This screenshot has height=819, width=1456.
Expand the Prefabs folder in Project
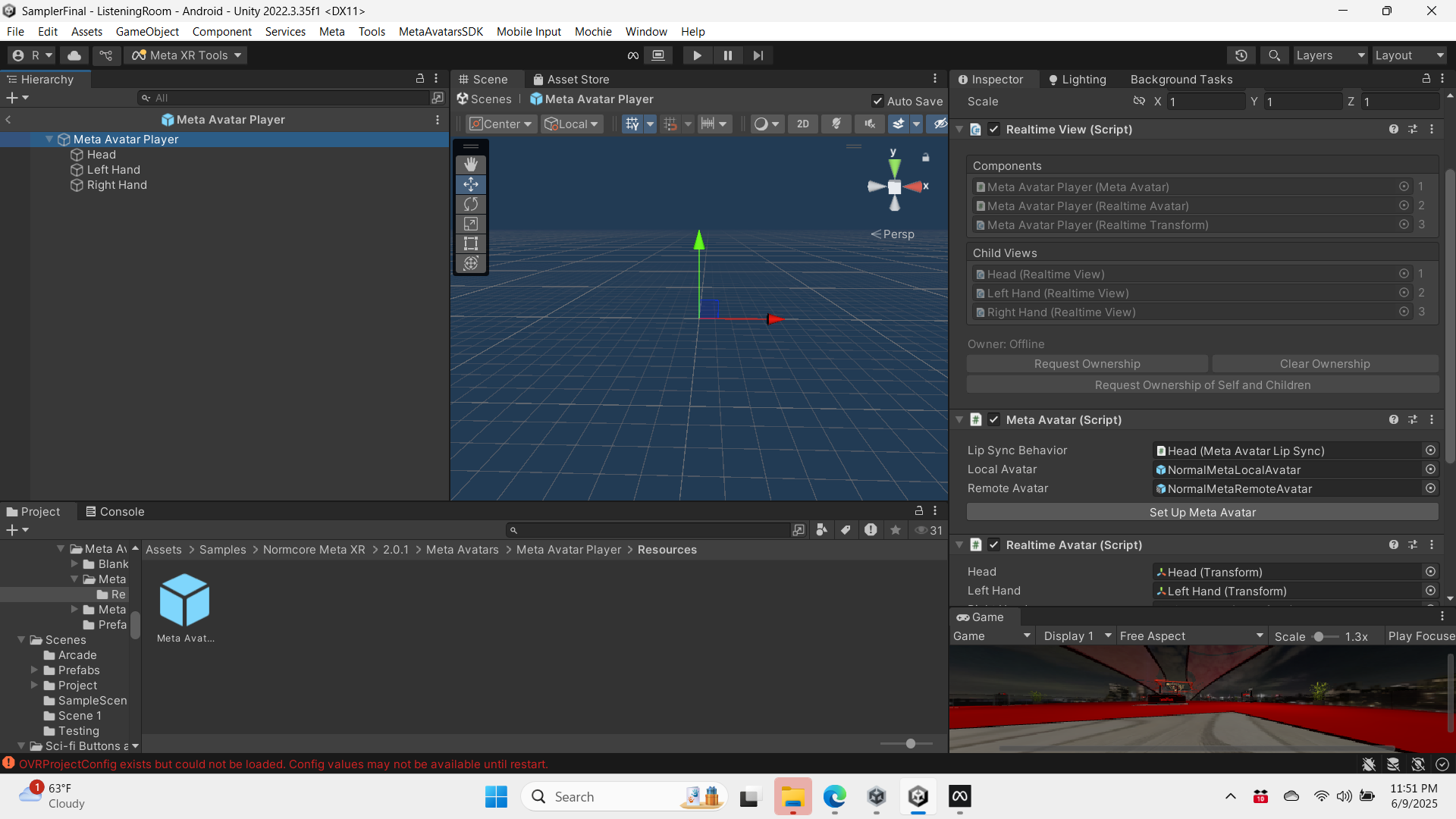coord(34,670)
